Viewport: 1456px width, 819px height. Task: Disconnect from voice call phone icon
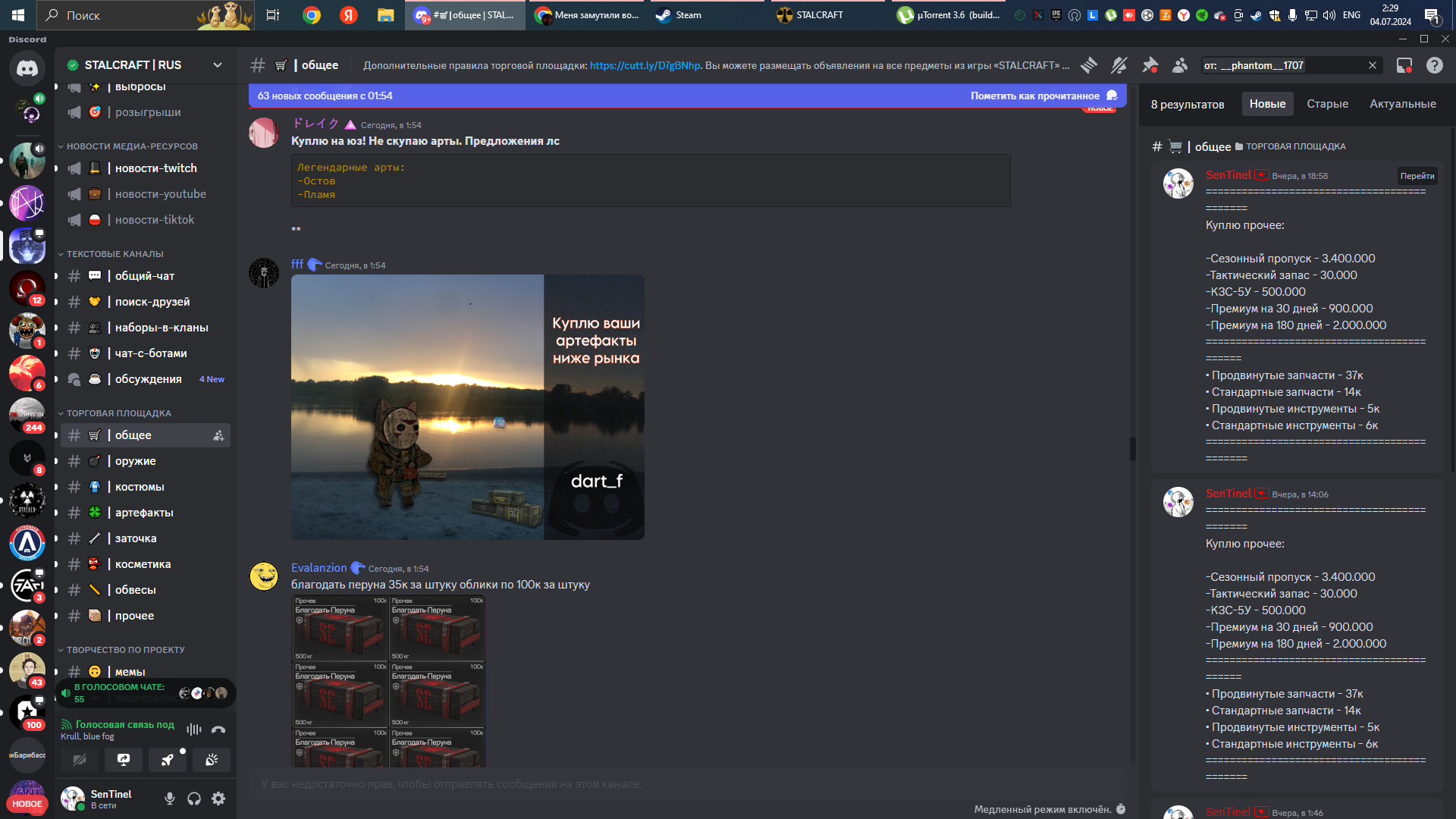point(218,730)
